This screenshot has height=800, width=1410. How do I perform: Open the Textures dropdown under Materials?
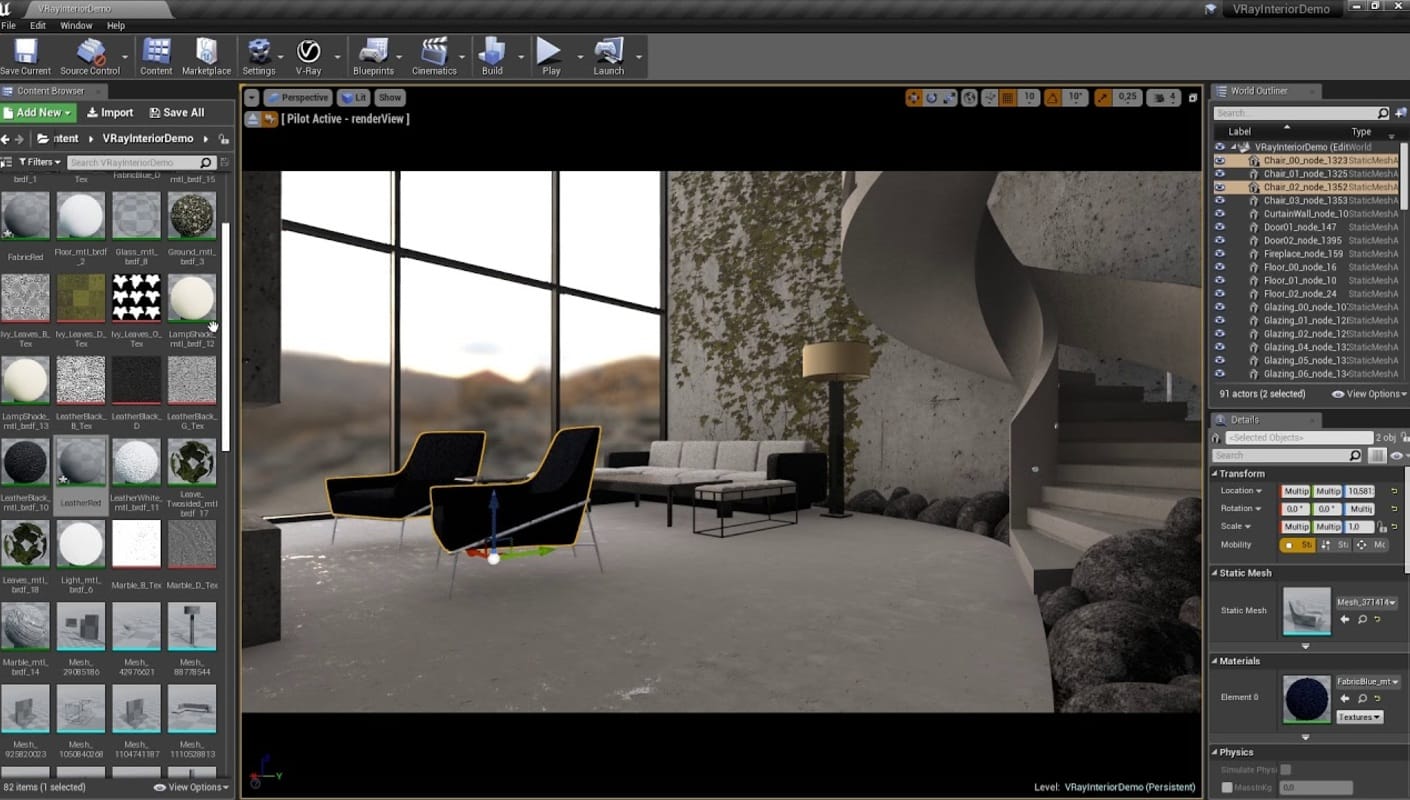[1359, 717]
